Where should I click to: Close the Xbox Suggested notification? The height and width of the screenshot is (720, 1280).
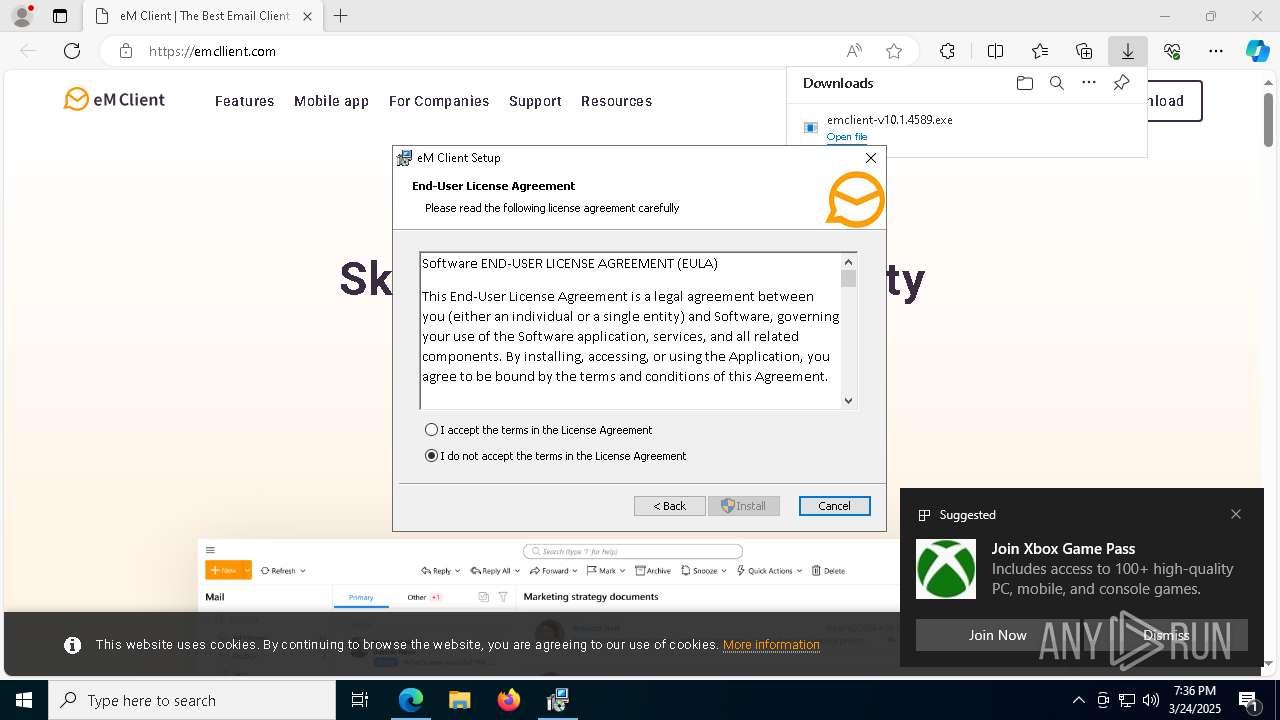[x=1236, y=514]
